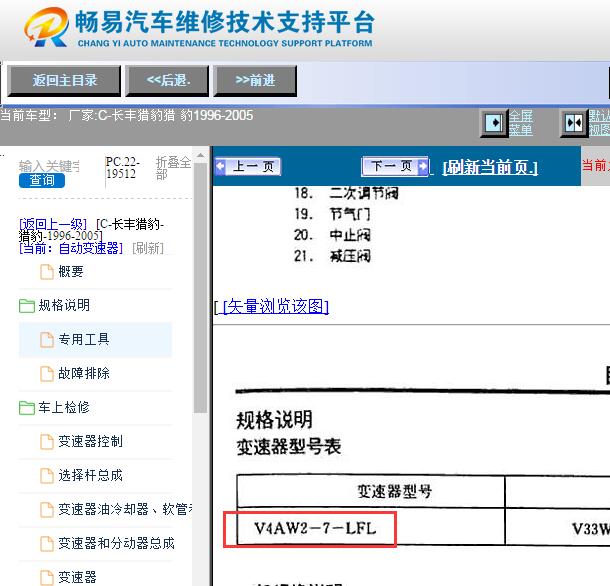Focus the keyword search input field
The image size is (610, 586).
(x=49, y=166)
